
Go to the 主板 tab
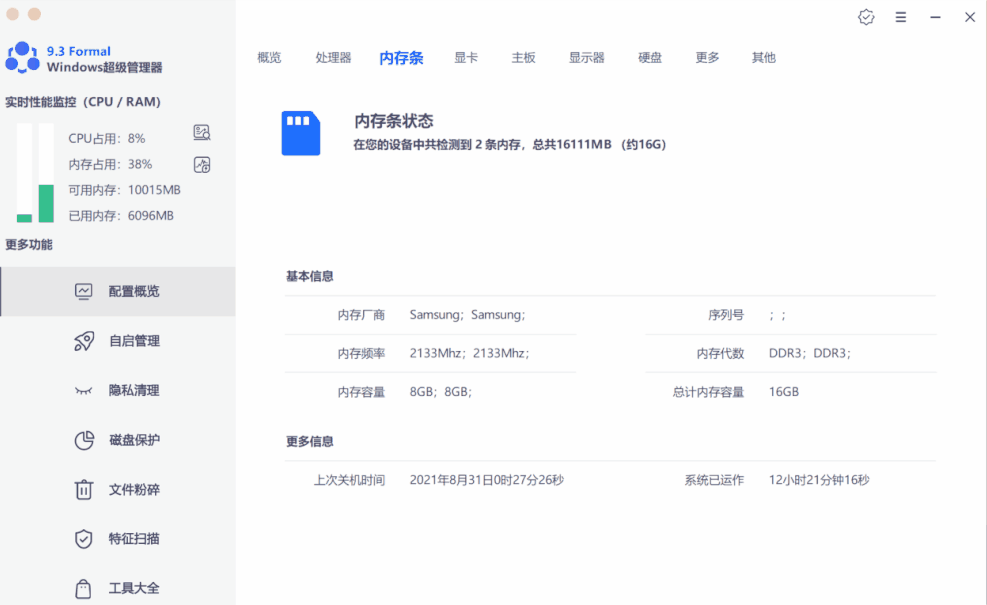tap(523, 58)
